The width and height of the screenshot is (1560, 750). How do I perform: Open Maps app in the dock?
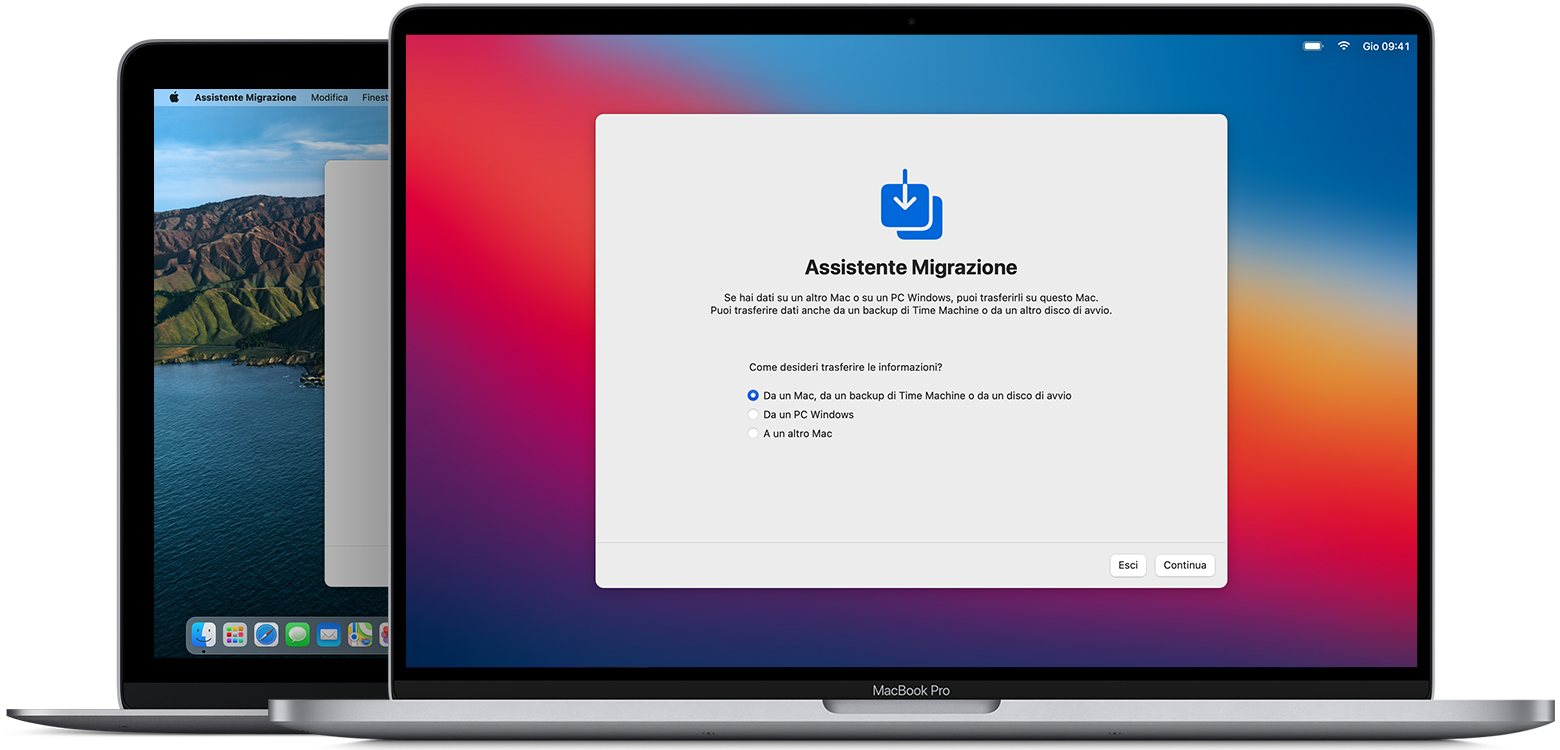(359, 634)
